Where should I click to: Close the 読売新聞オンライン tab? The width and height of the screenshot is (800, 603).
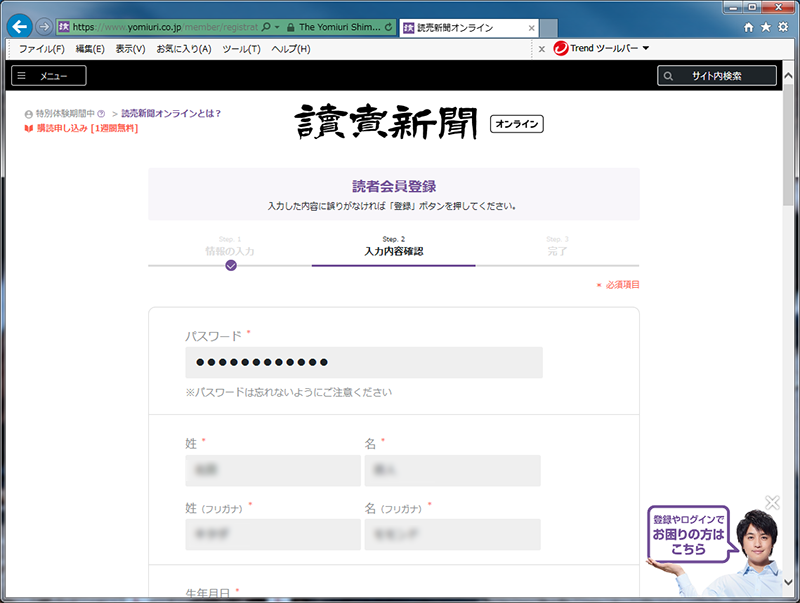(x=531, y=28)
